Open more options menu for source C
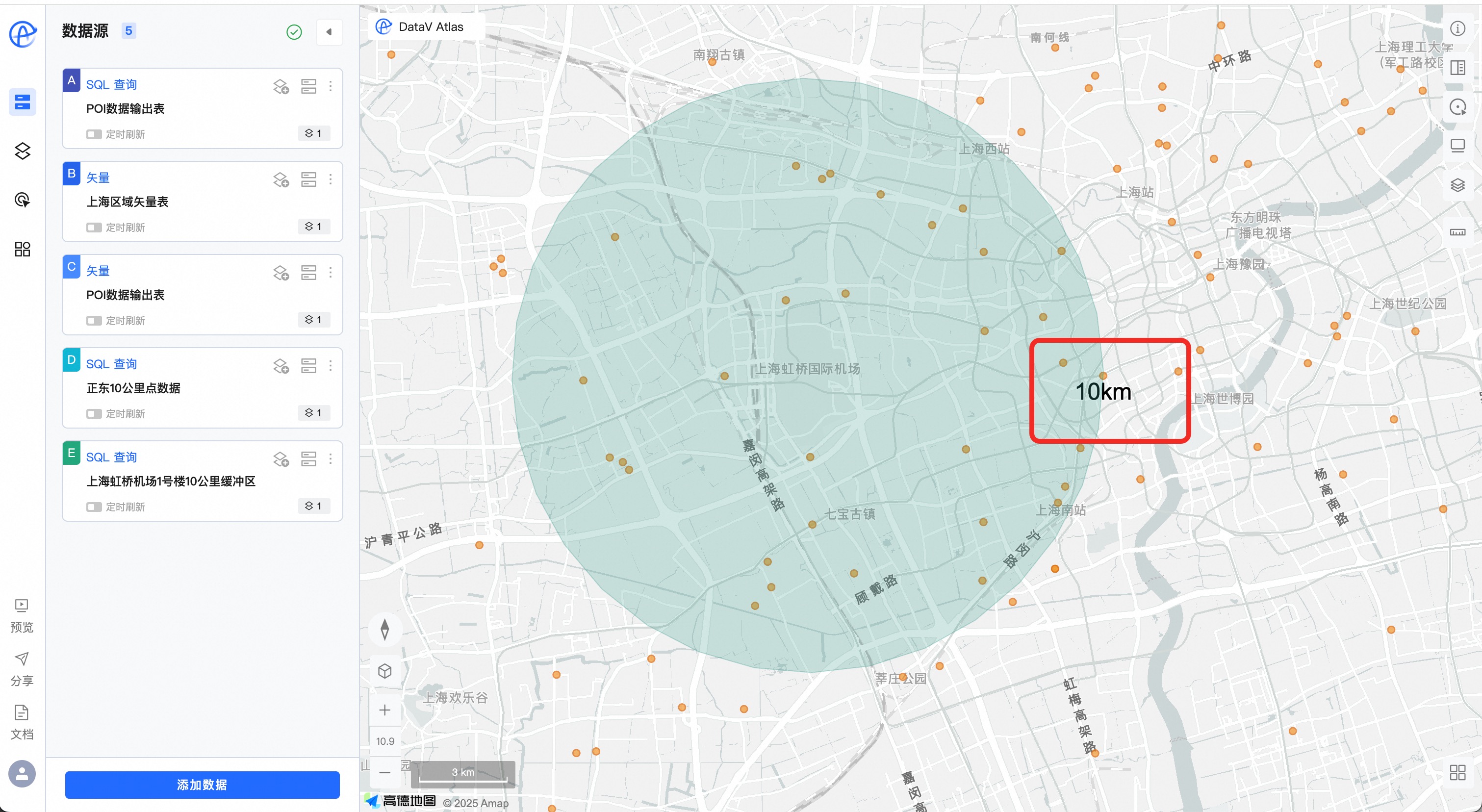Image resolution: width=1482 pixels, height=812 pixels. click(x=330, y=273)
